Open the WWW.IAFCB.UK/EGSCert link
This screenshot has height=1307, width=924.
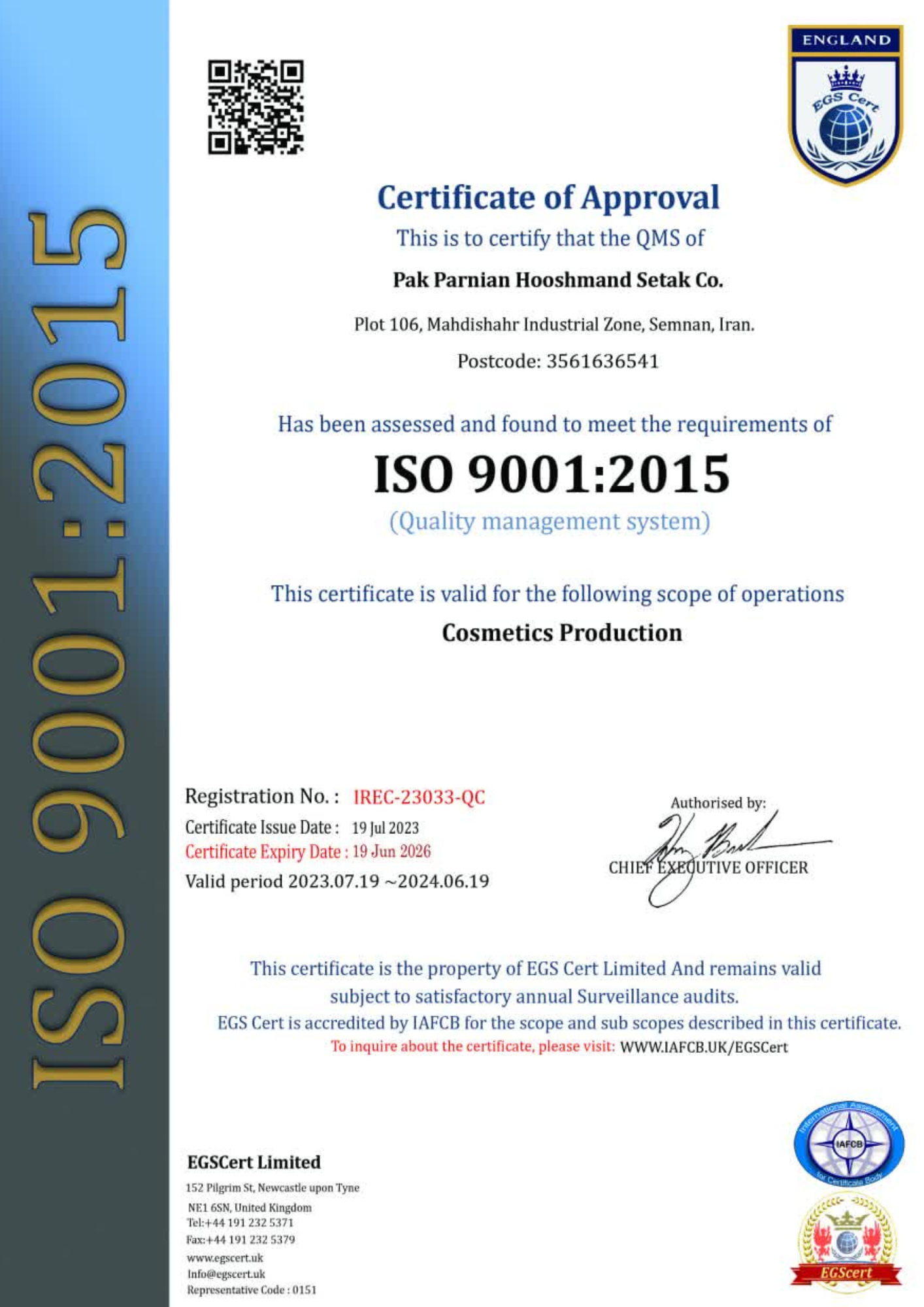click(704, 1047)
